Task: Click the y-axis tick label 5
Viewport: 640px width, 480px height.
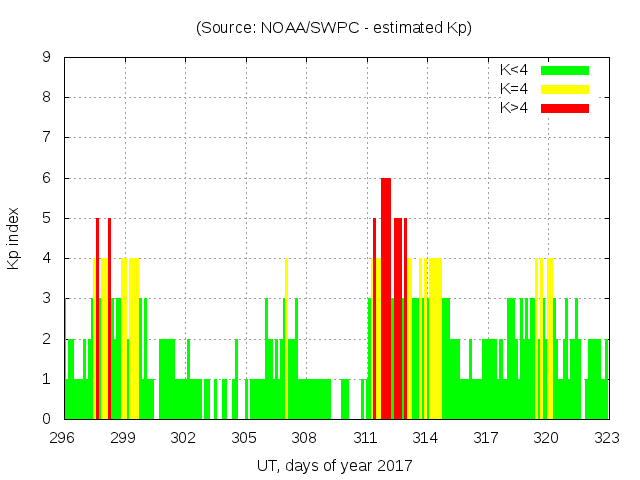Action: coord(47,218)
